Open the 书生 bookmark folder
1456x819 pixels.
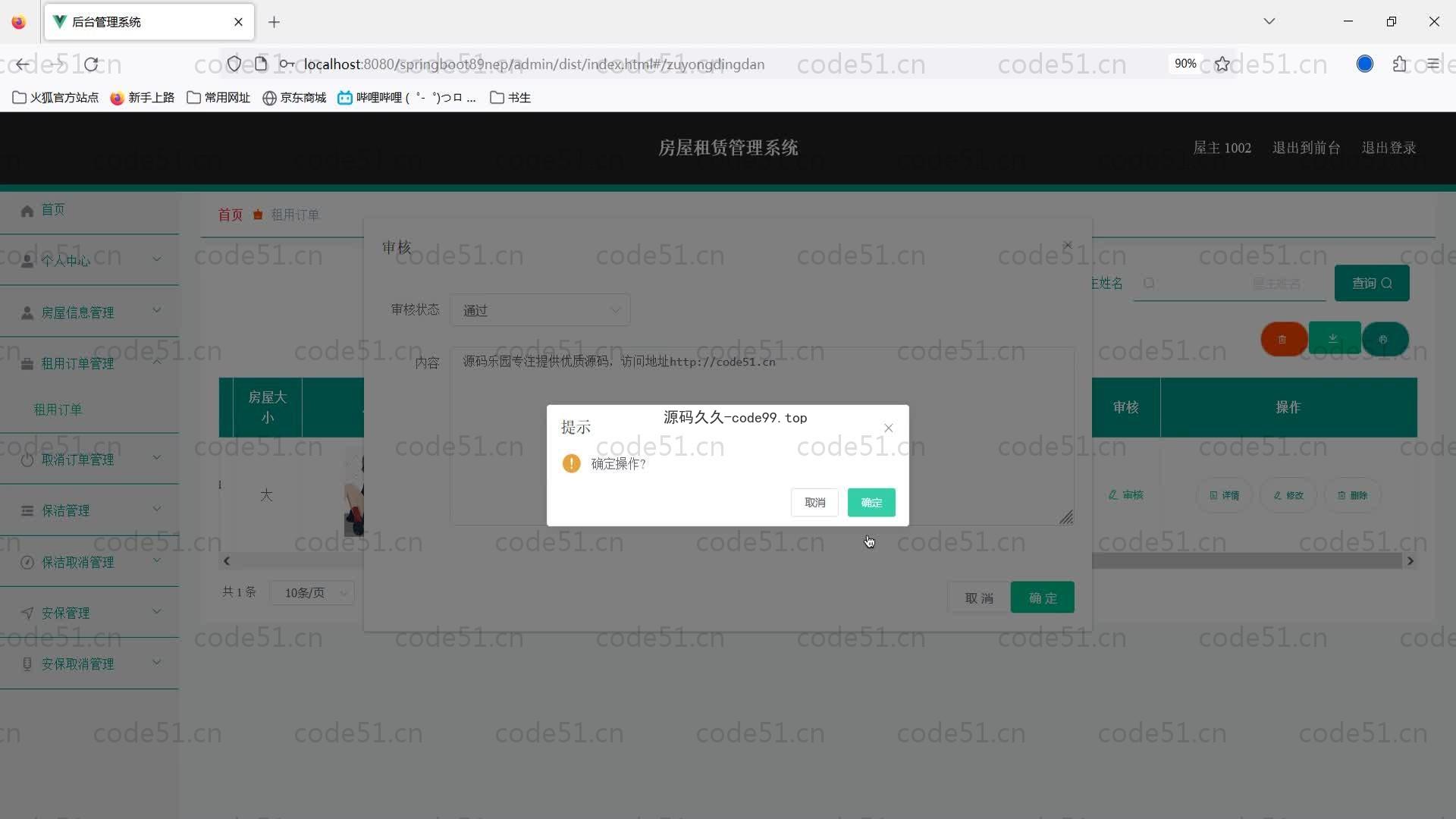(x=510, y=98)
